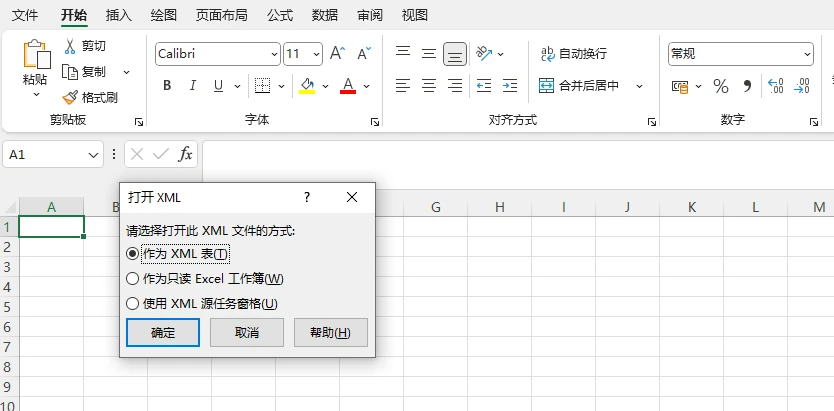Copy using the 复制 icon
Image resolution: width=834 pixels, height=411 pixels.
point(70,72)
